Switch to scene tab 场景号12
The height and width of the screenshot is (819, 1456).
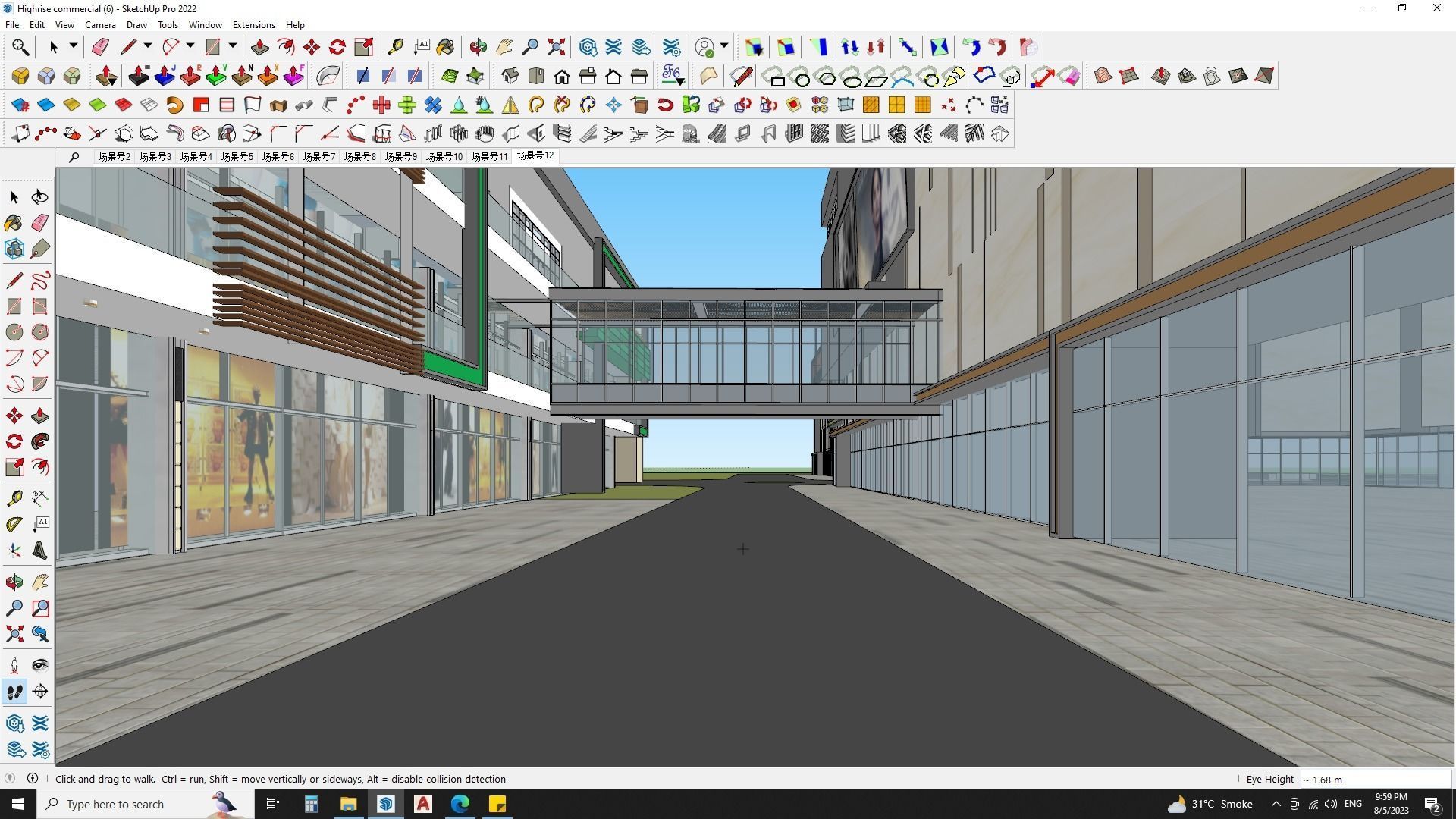(x=535, y=155)
